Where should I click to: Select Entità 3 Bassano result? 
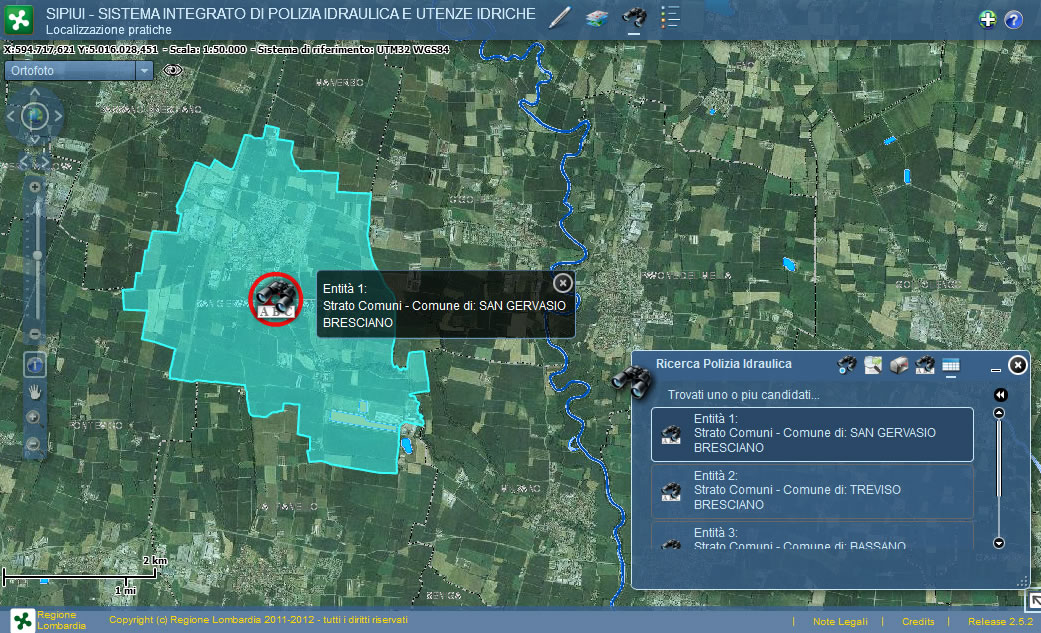812,535
